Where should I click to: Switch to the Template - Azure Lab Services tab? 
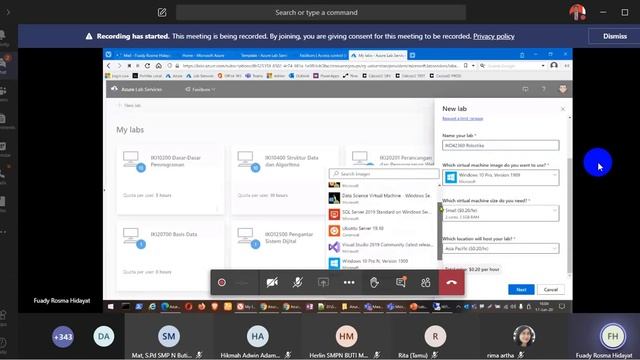pyautogui.click(x=264, y=55)
